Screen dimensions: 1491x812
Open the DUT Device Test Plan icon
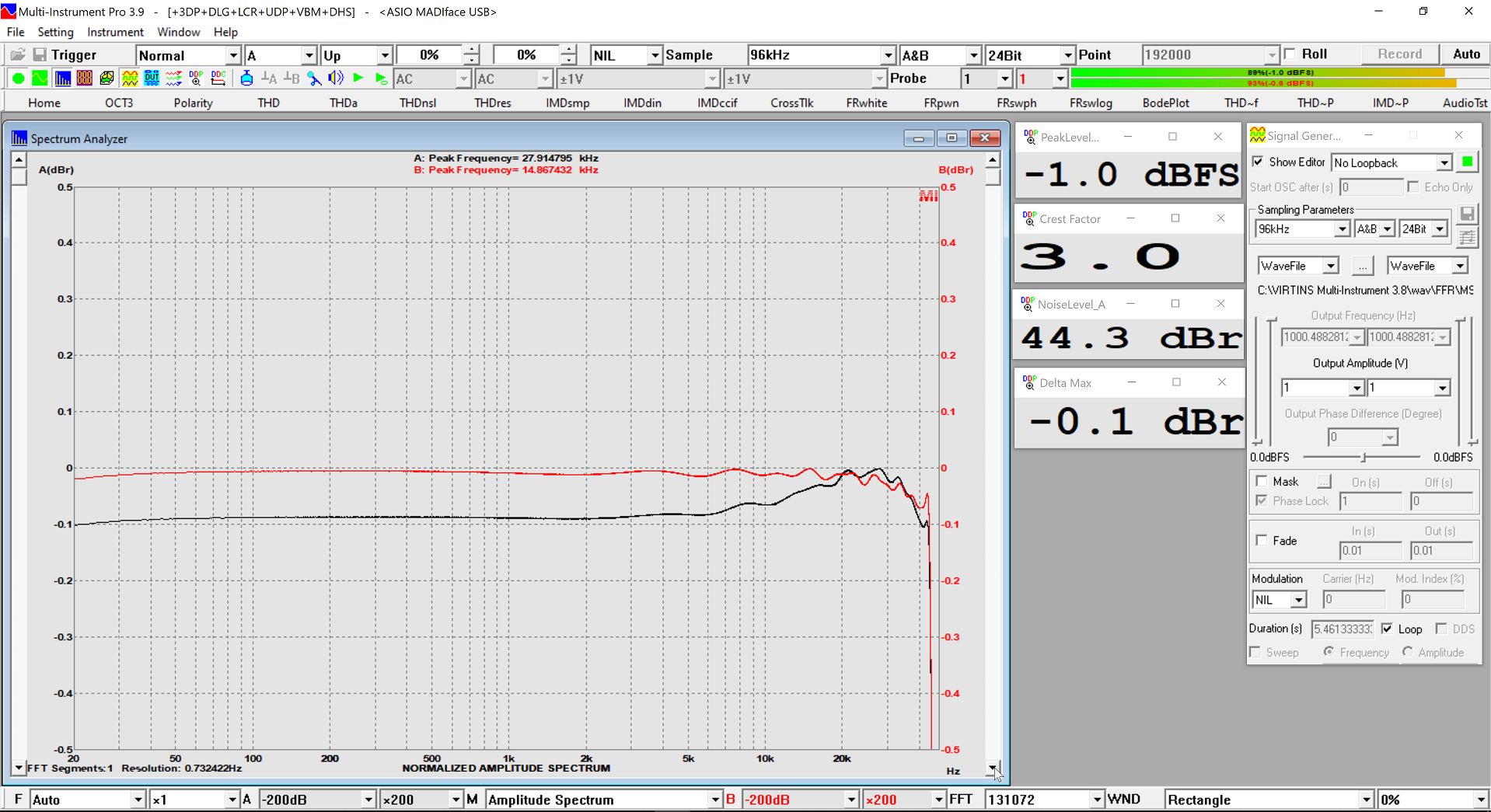pos(152,78)
